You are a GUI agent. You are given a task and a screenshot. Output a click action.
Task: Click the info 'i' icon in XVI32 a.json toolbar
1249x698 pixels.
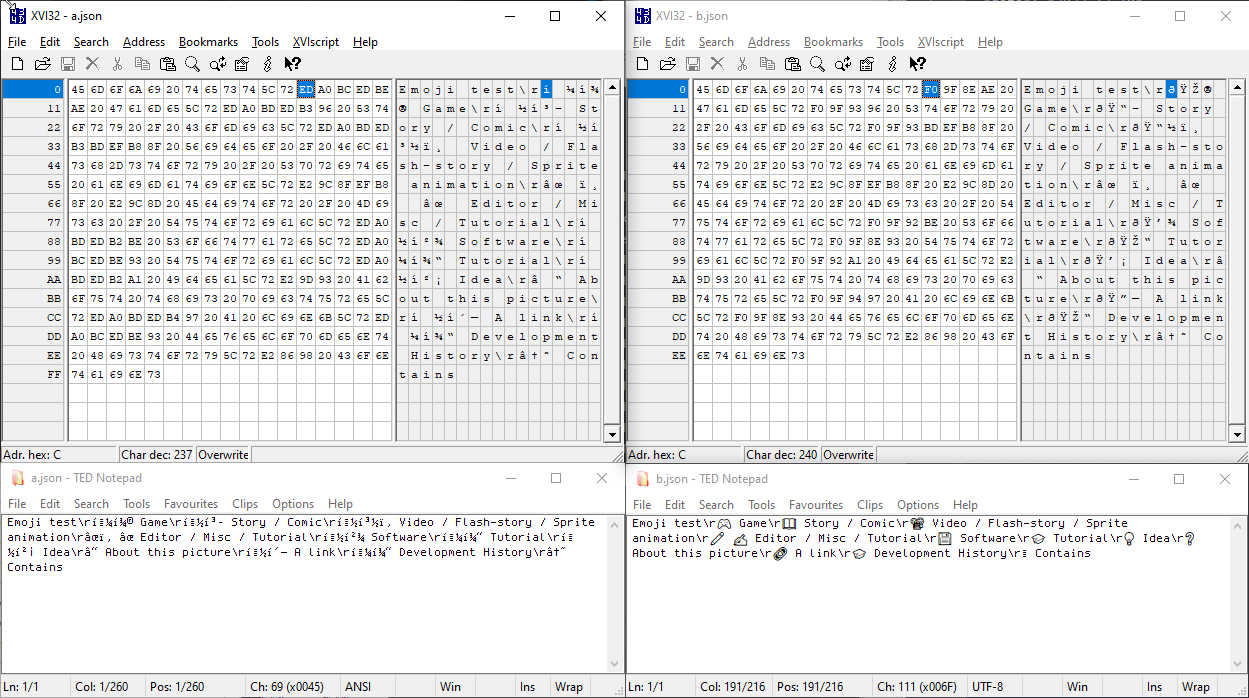(266, 64)
